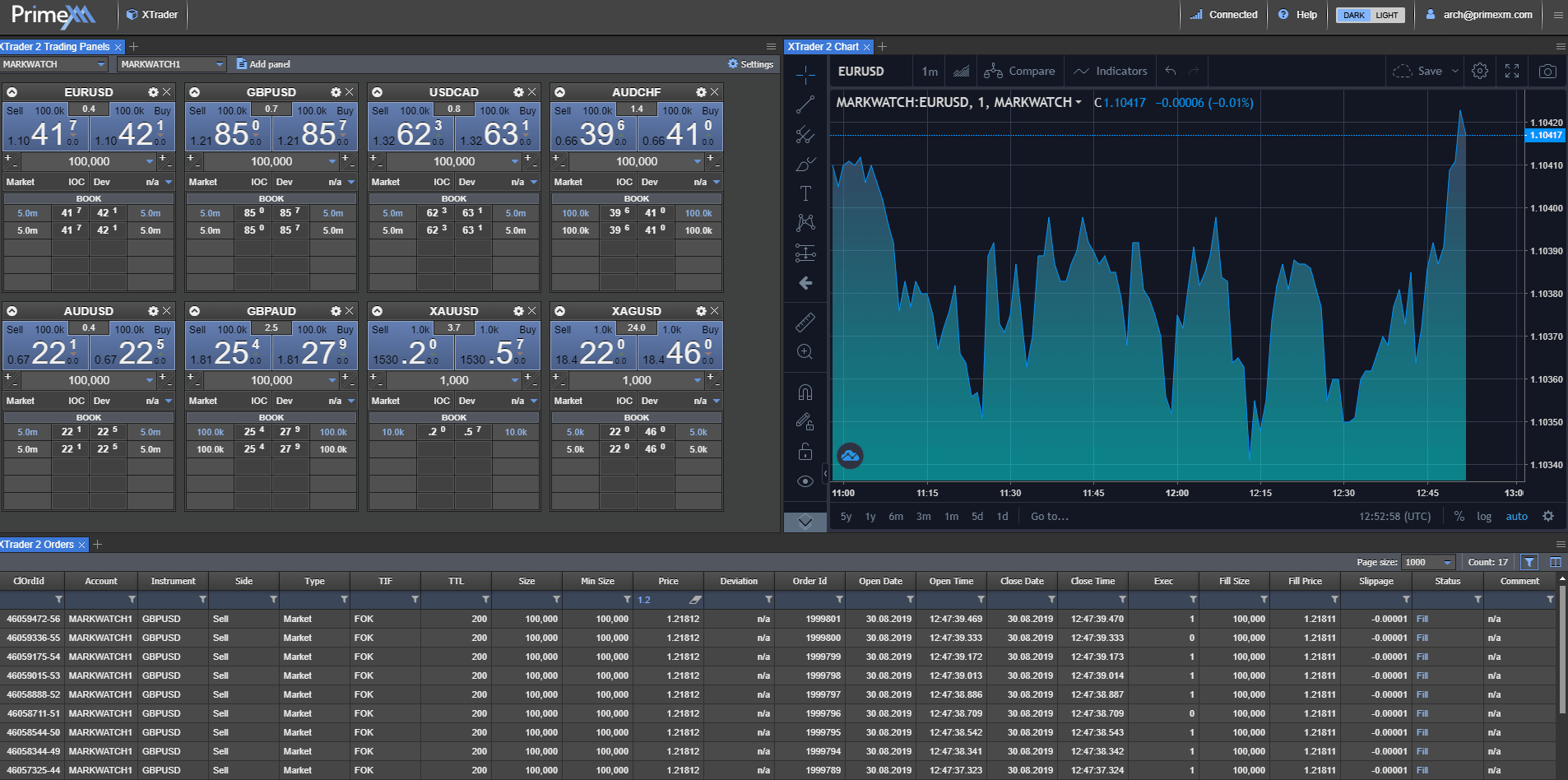
Task: Open the Help menu
Action: (1297, 15)
